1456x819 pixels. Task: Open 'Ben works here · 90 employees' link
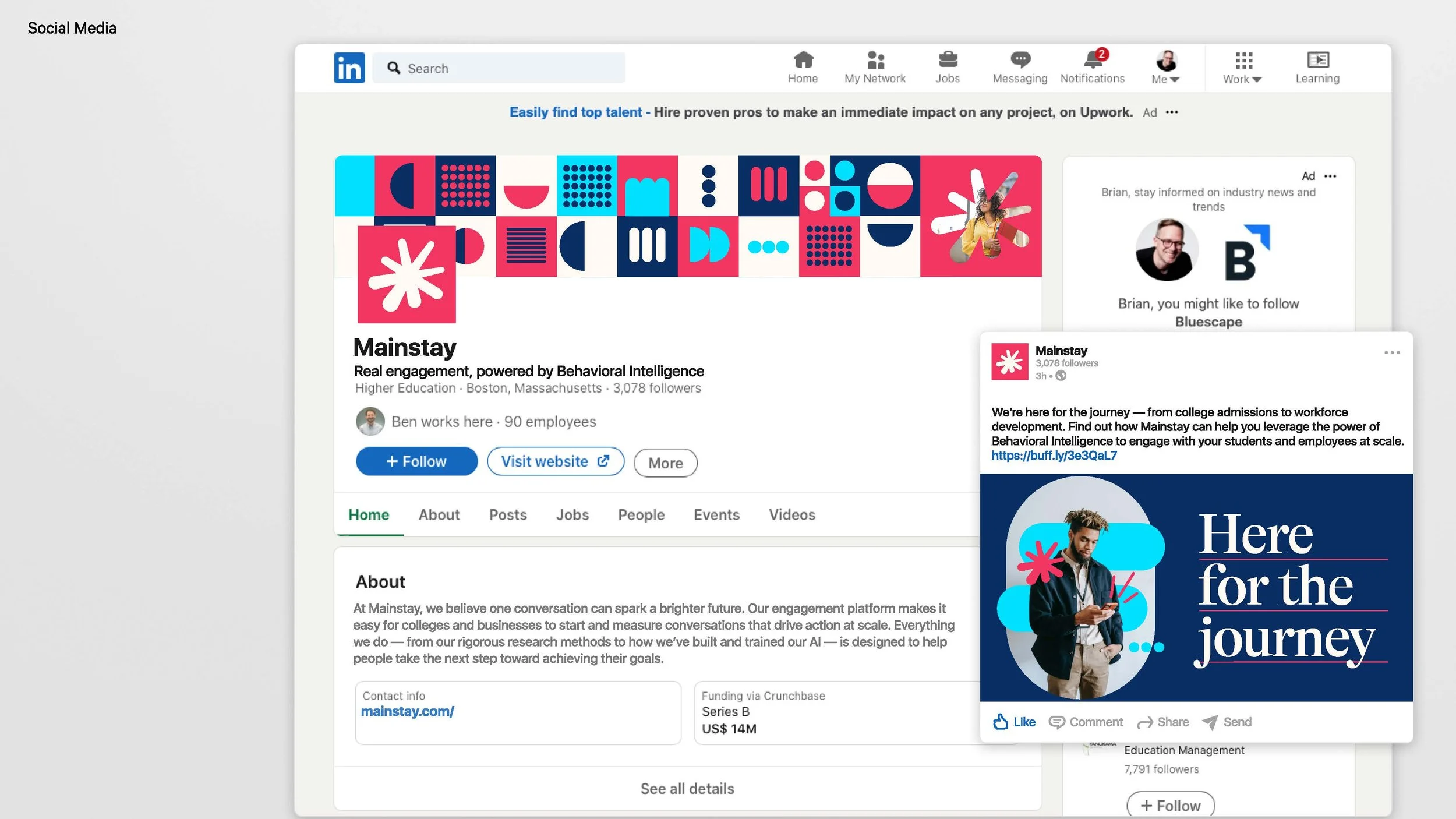pos(493,422)
